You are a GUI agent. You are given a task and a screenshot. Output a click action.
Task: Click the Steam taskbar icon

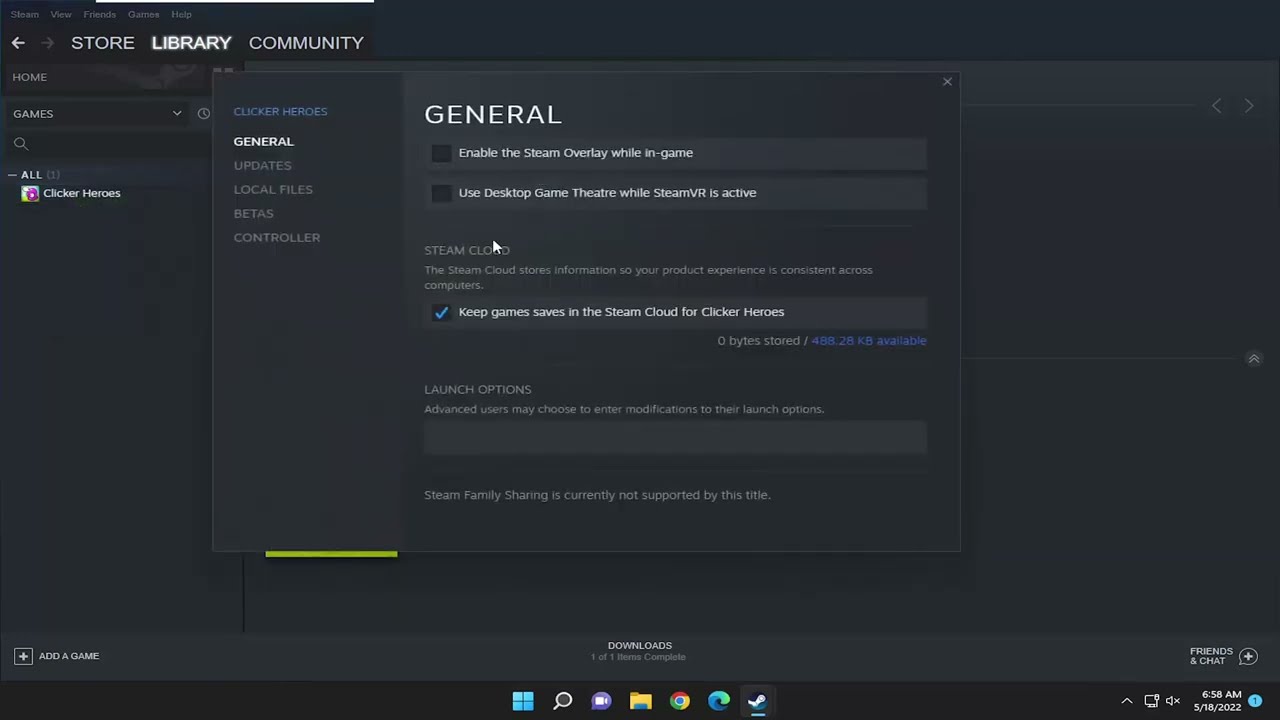pos(757,701)
